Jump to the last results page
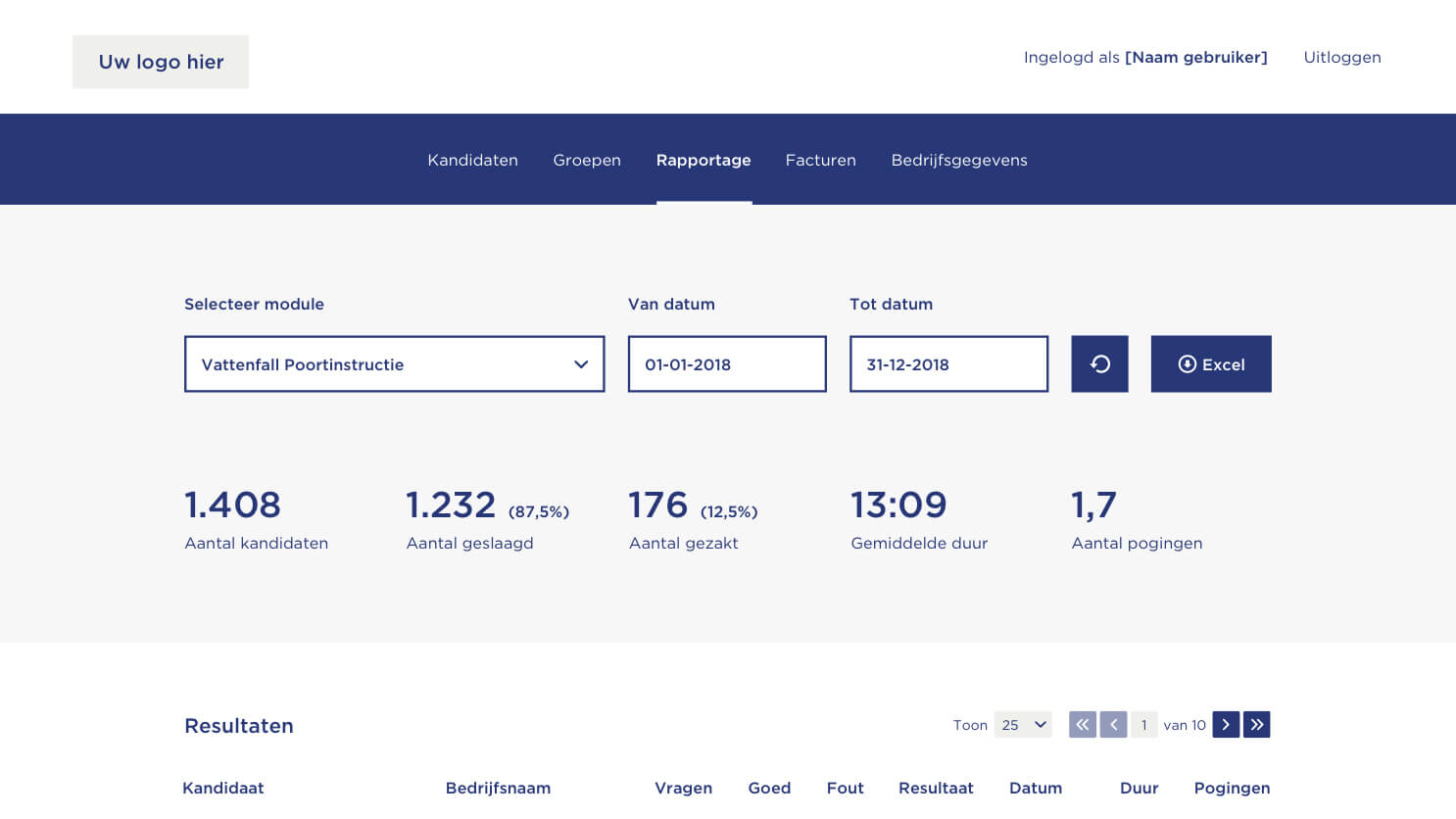 1257,725
